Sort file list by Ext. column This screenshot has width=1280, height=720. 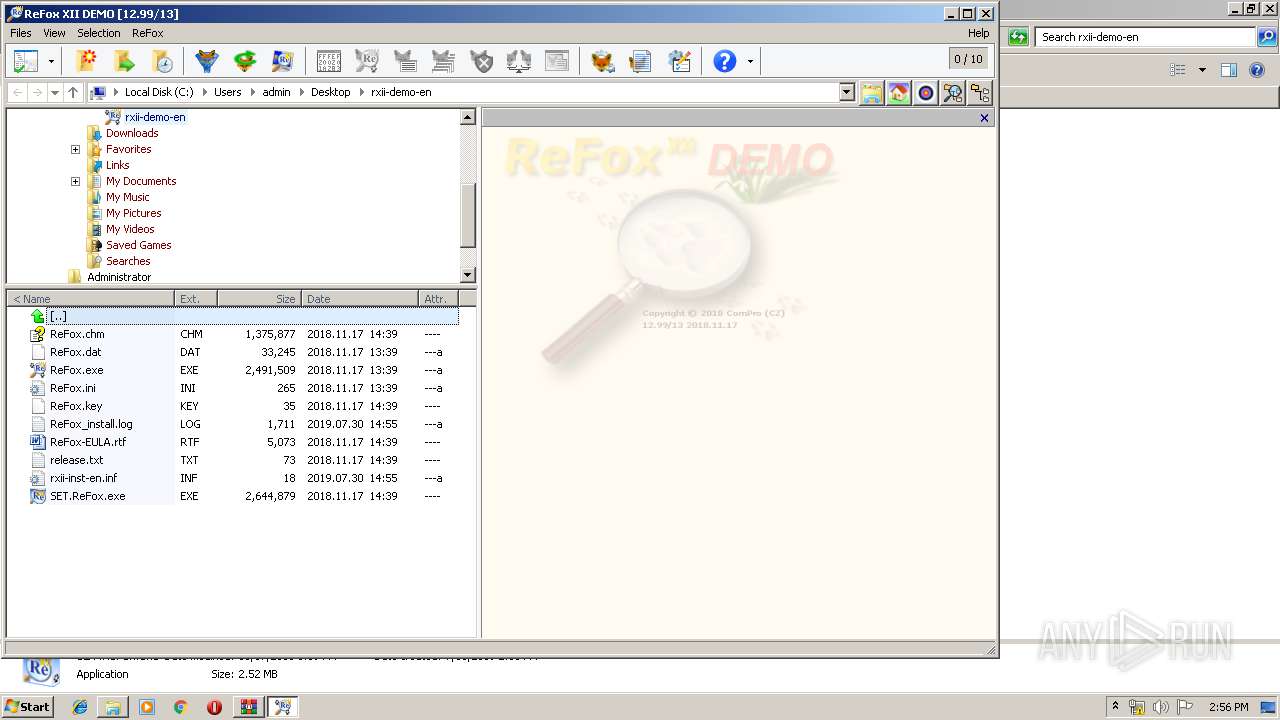tap(196, 299)
